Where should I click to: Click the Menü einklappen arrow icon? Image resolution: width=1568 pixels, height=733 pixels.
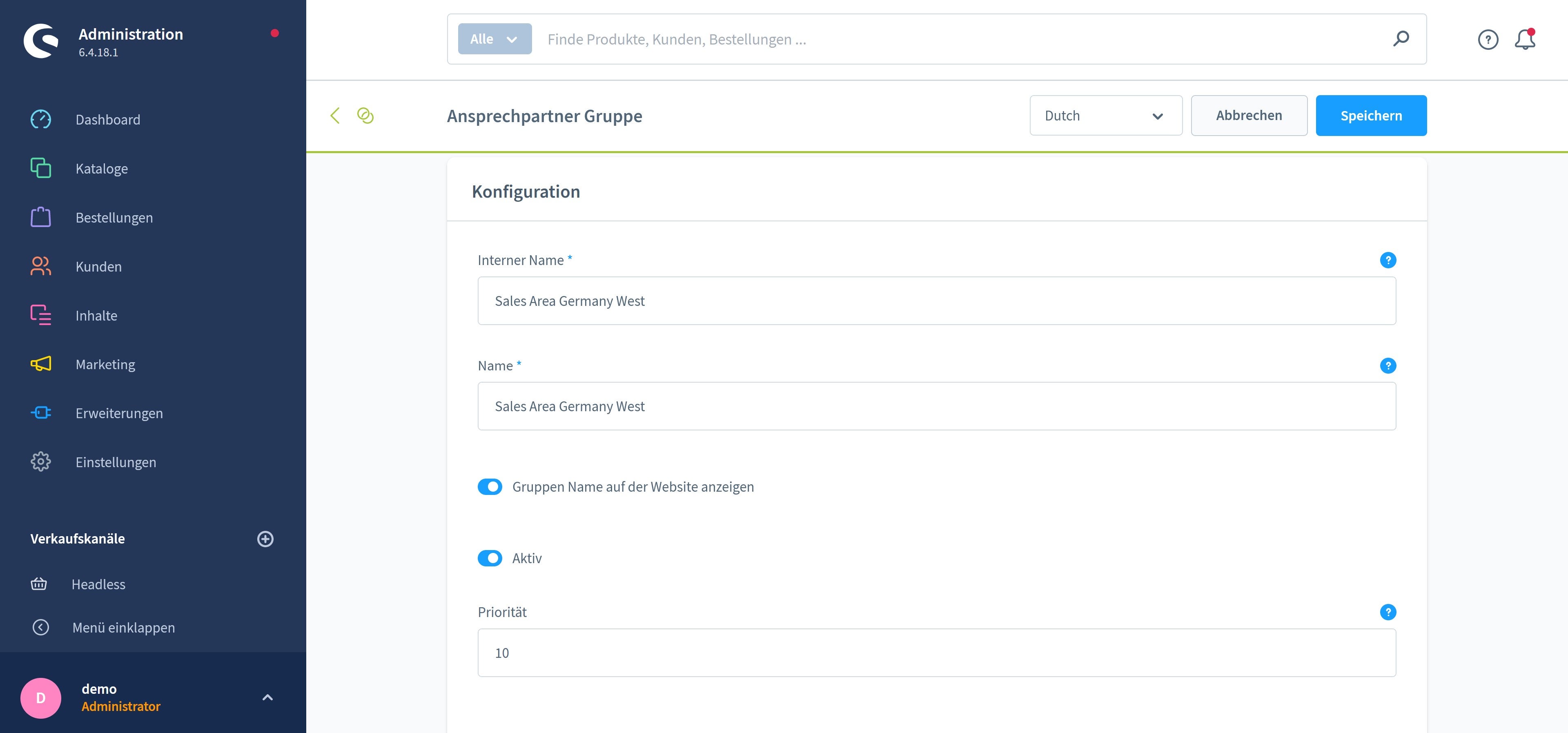(x=41, y=627)
